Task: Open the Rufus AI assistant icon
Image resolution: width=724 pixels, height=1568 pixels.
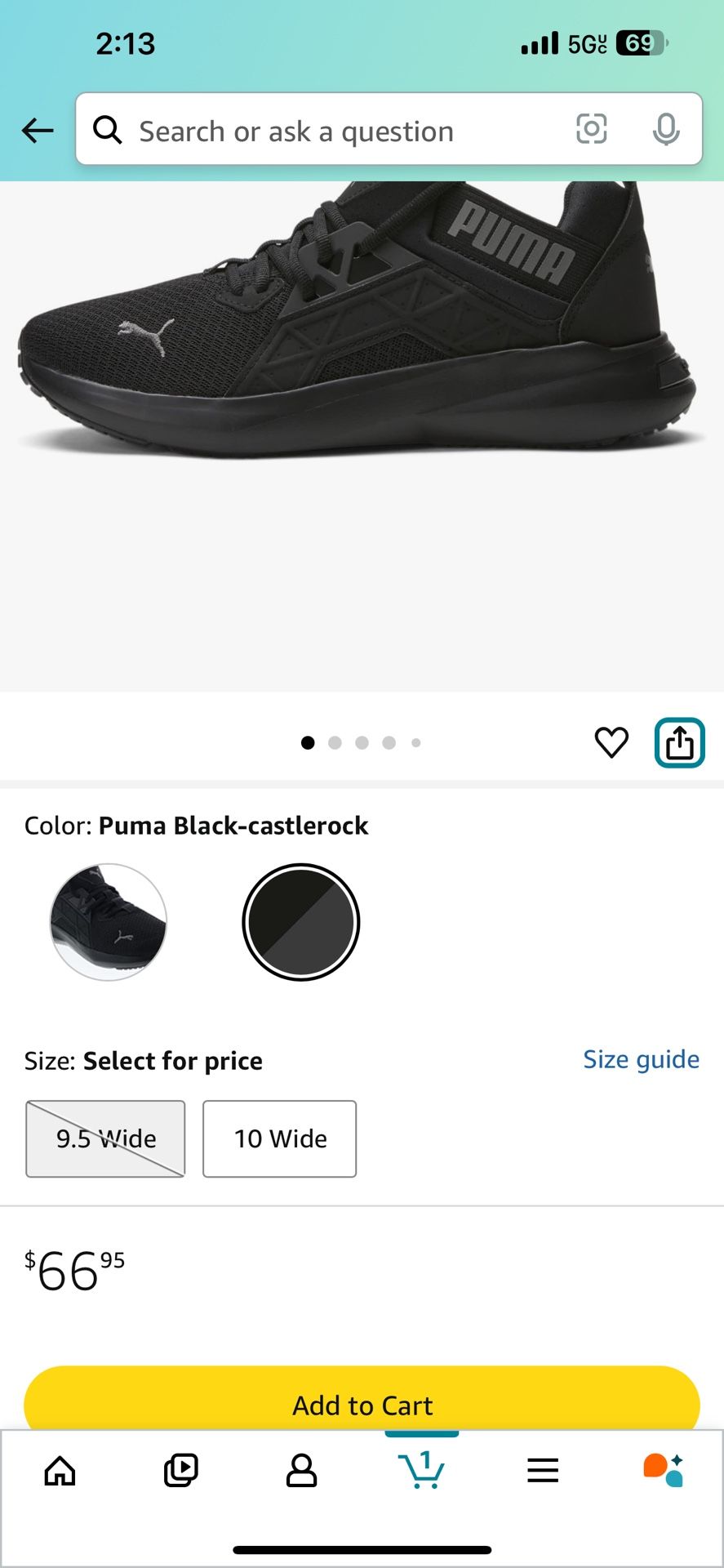Action: [663, 1471]
